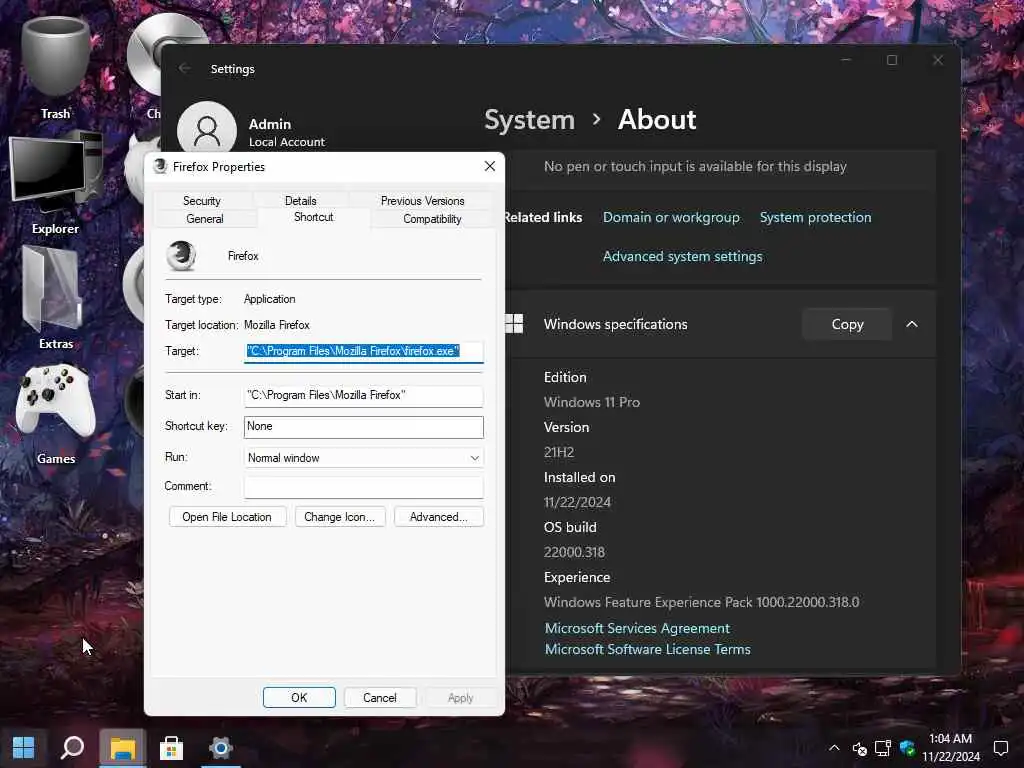Copy Windows specifications
The width and height of the screenshot is (1024, 768).
click(x=847, y=324)
